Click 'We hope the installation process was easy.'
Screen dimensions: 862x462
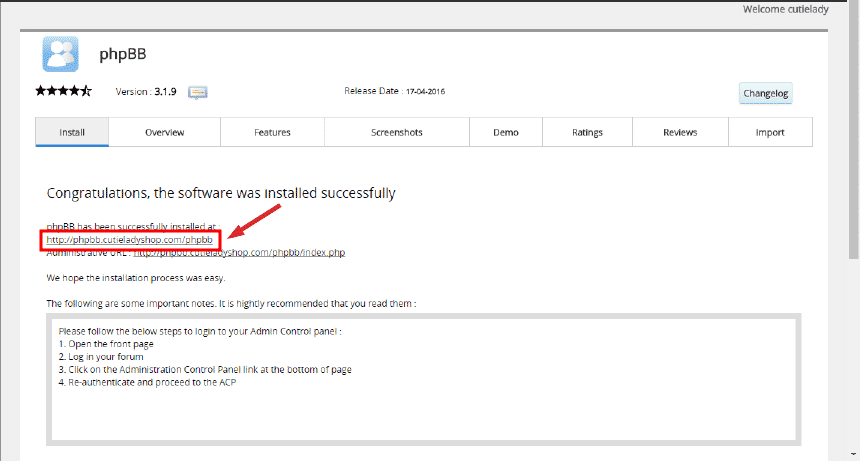pos(136,278)
